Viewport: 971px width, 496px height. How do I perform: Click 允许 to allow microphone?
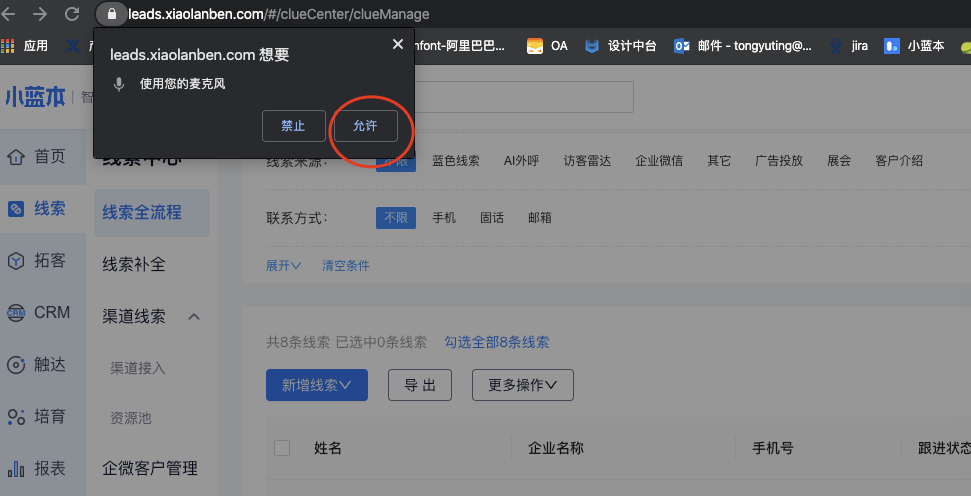tap(365, 126)
